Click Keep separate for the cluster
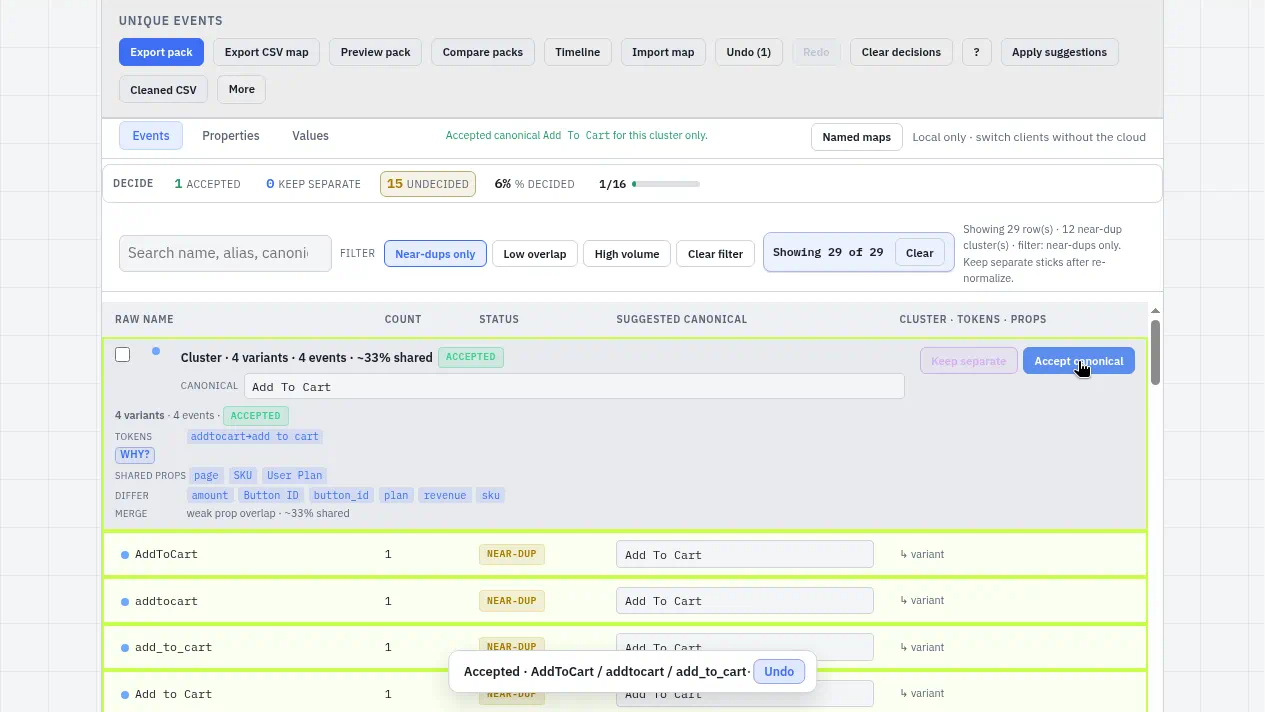 969,361
